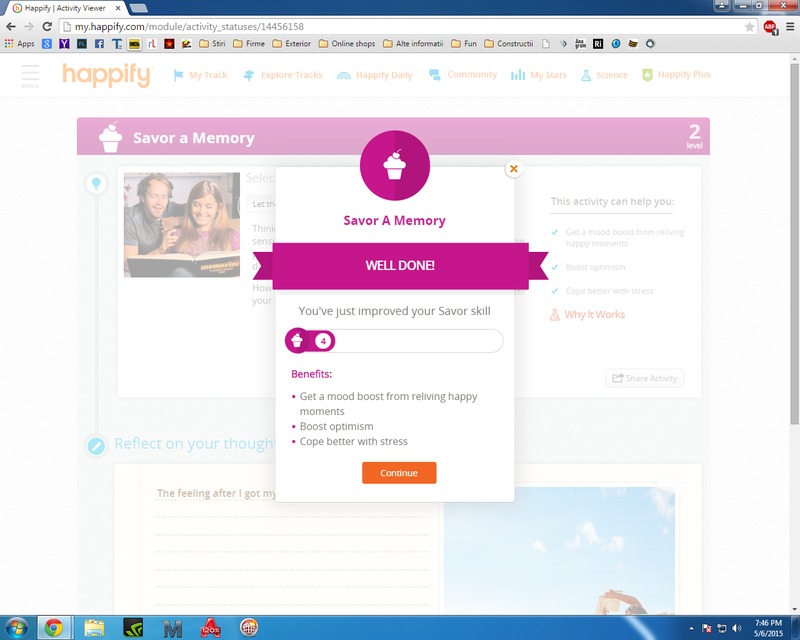Open Science in navigation
This screenshot has width=800, height=640.
604,75
